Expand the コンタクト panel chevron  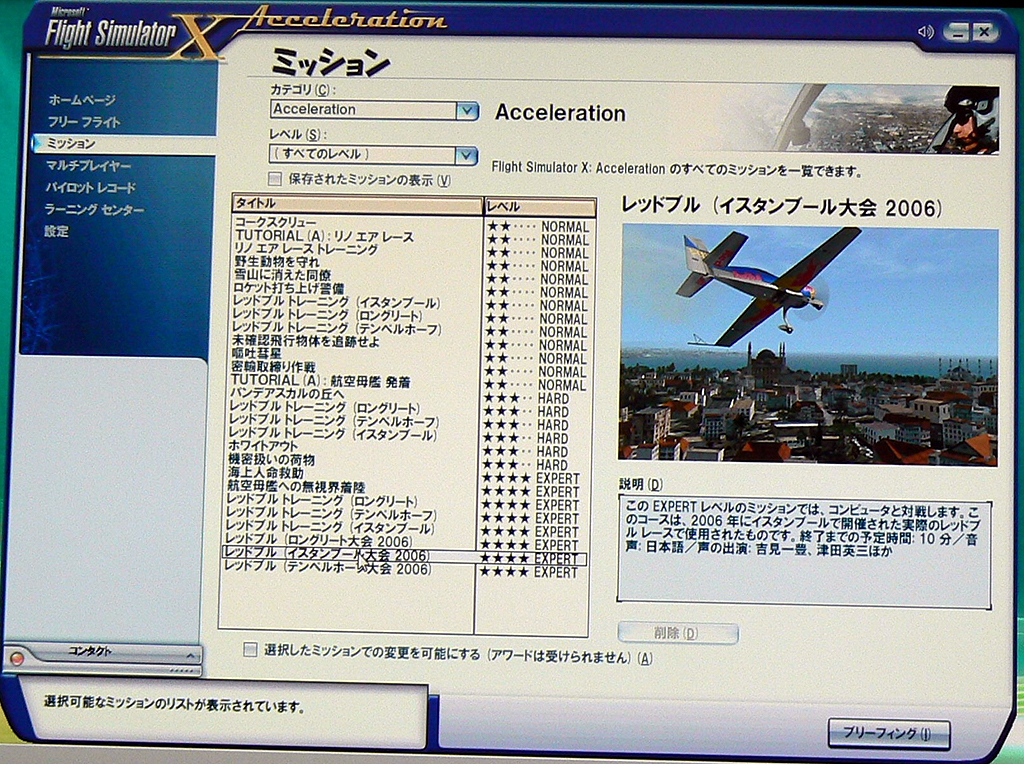pyautogui.click(x=190, y=655)
